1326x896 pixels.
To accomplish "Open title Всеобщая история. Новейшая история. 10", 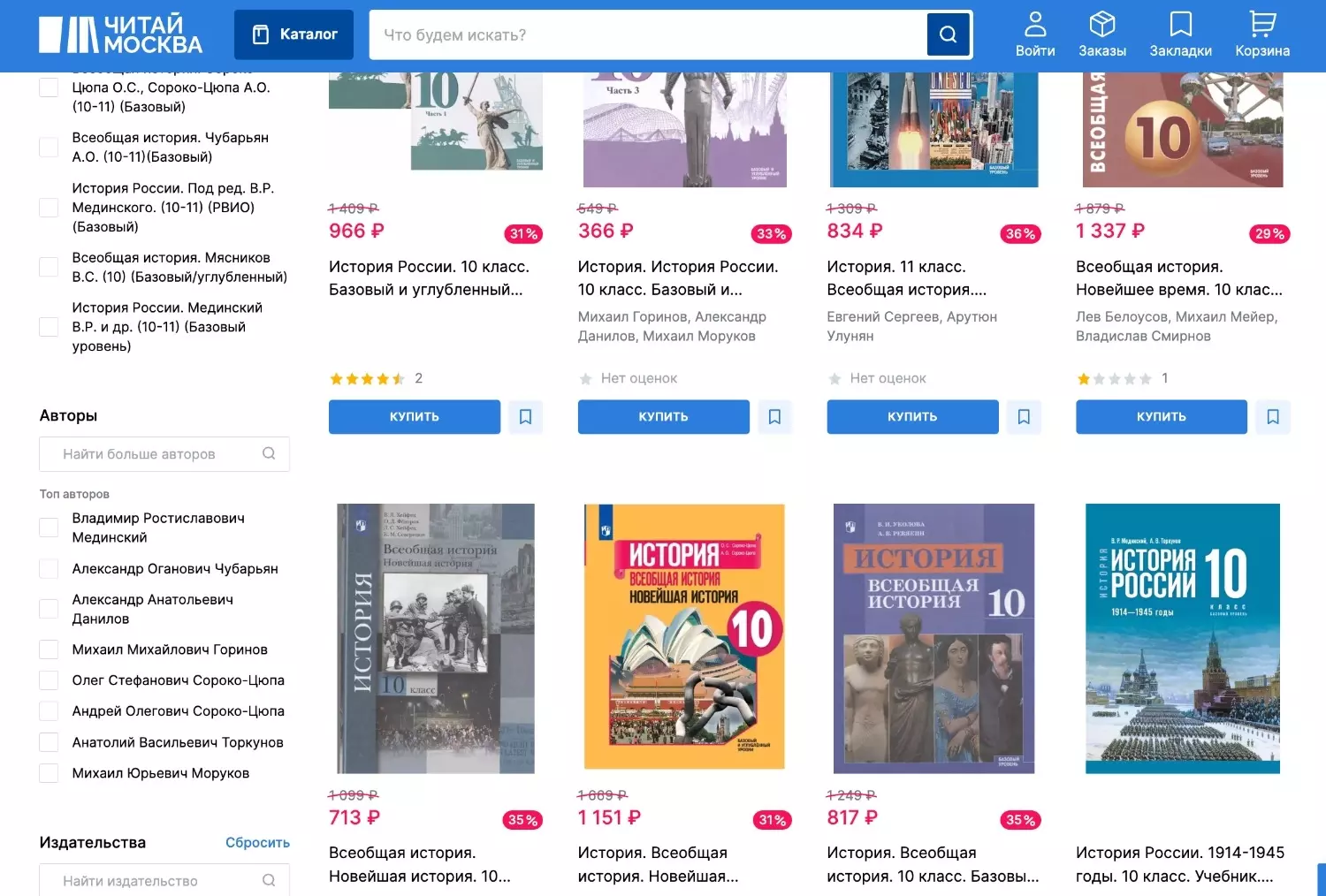I will pyautogui.click(x=420, y=865).
